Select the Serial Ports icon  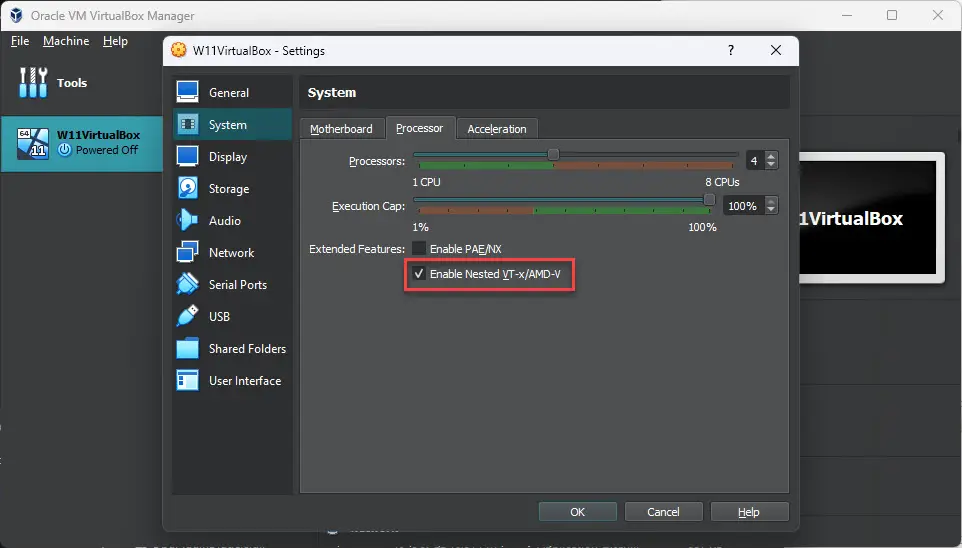click(188, 285)
